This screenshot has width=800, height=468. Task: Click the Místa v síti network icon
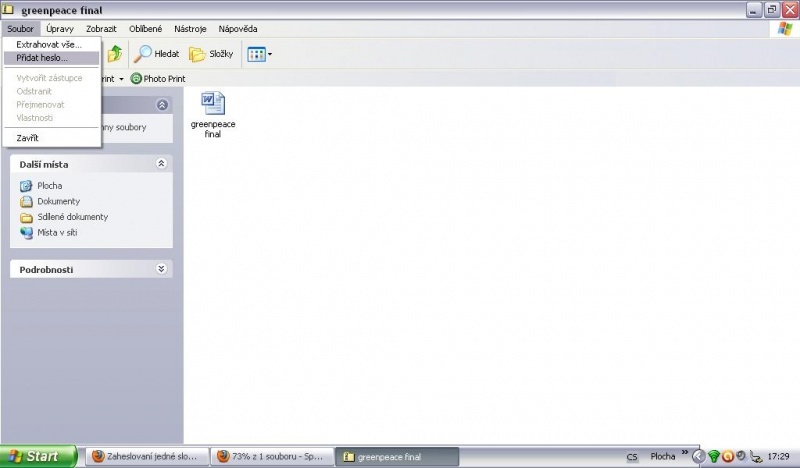click(x=27, y=233)
